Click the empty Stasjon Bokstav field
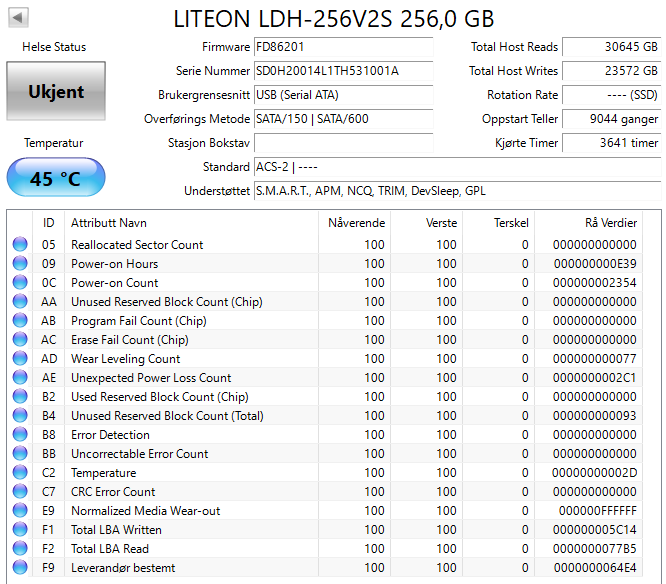This screenshot has width=666, height=584. tap(344, 143)
